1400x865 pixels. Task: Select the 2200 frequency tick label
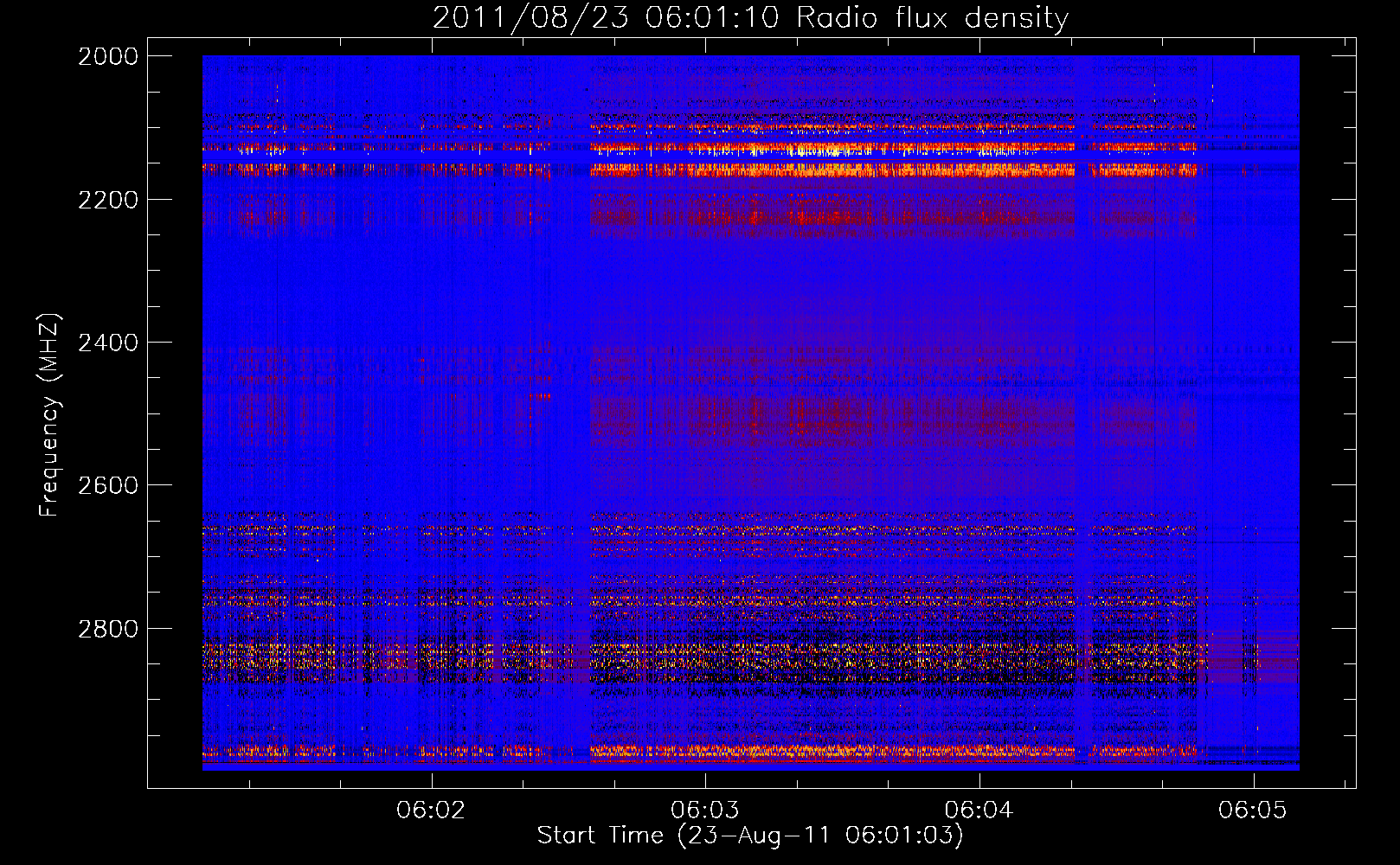[x=108, y=200]
